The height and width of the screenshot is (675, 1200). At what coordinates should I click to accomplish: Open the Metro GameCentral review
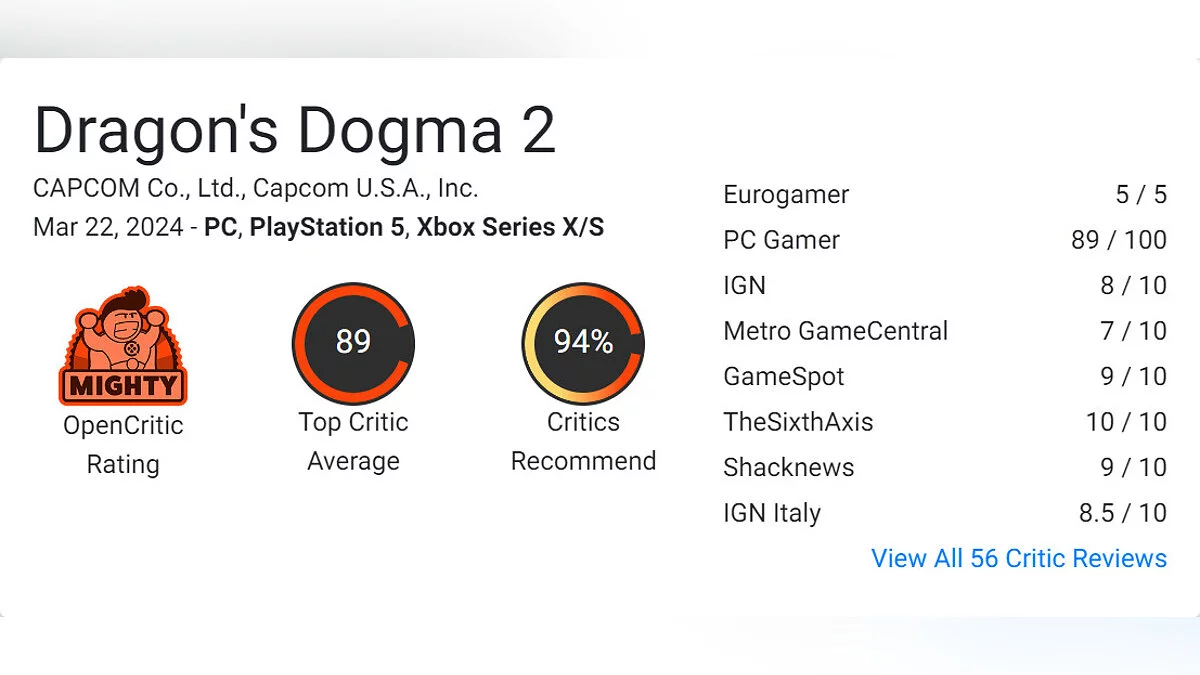point(835,331)
